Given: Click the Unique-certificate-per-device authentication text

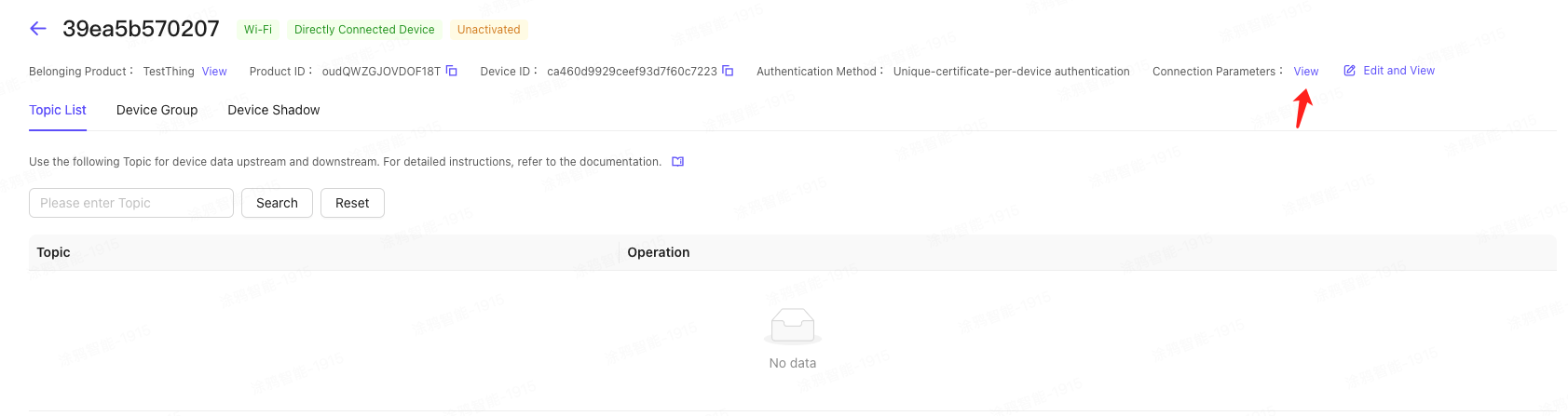Looking at the screenshot, I should 1012,72.
